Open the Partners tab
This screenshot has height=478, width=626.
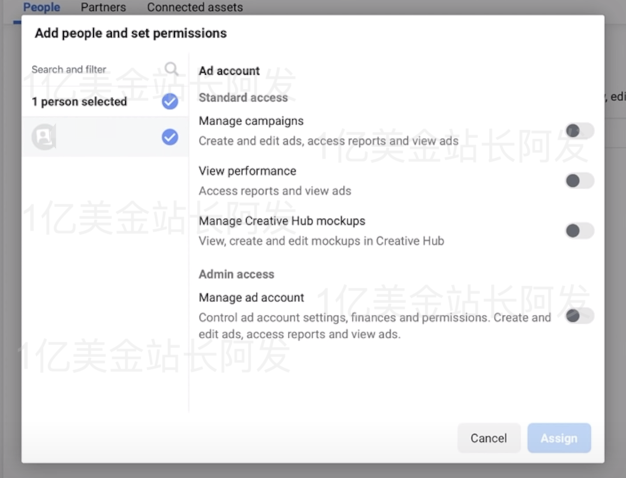[103, 7]
